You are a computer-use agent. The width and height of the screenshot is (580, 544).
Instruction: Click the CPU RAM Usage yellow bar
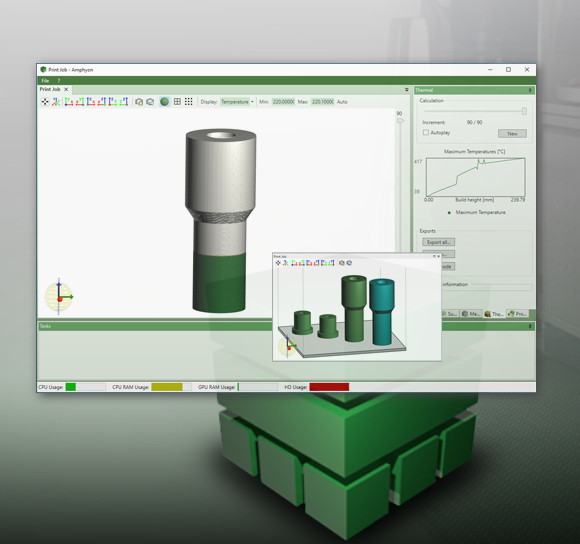(167, 387)
